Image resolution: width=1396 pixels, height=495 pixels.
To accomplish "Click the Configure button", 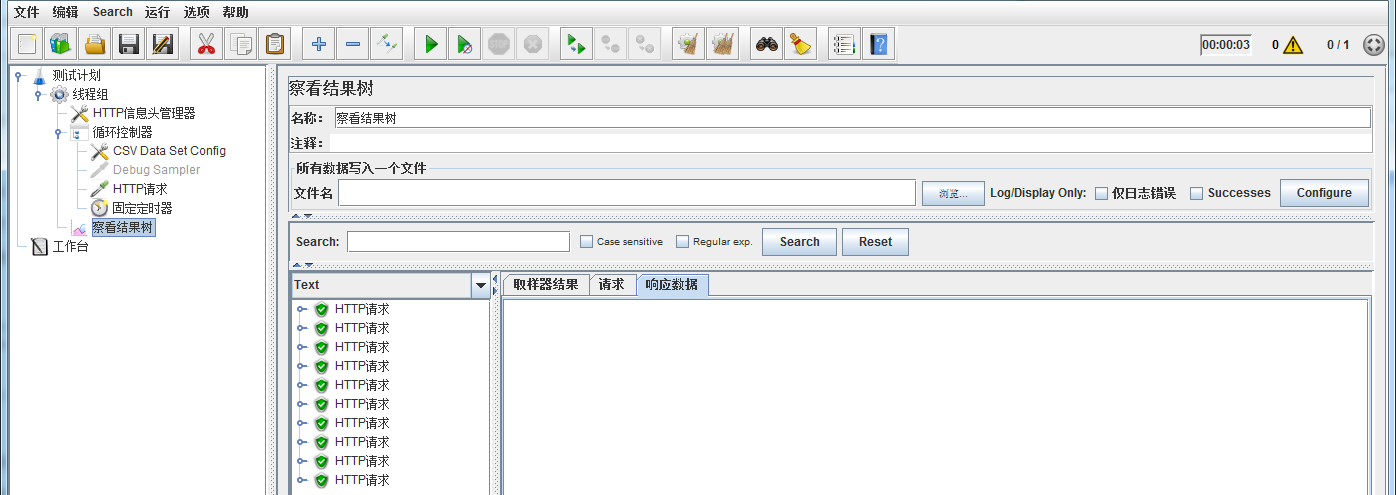I will coord(1323,193).
